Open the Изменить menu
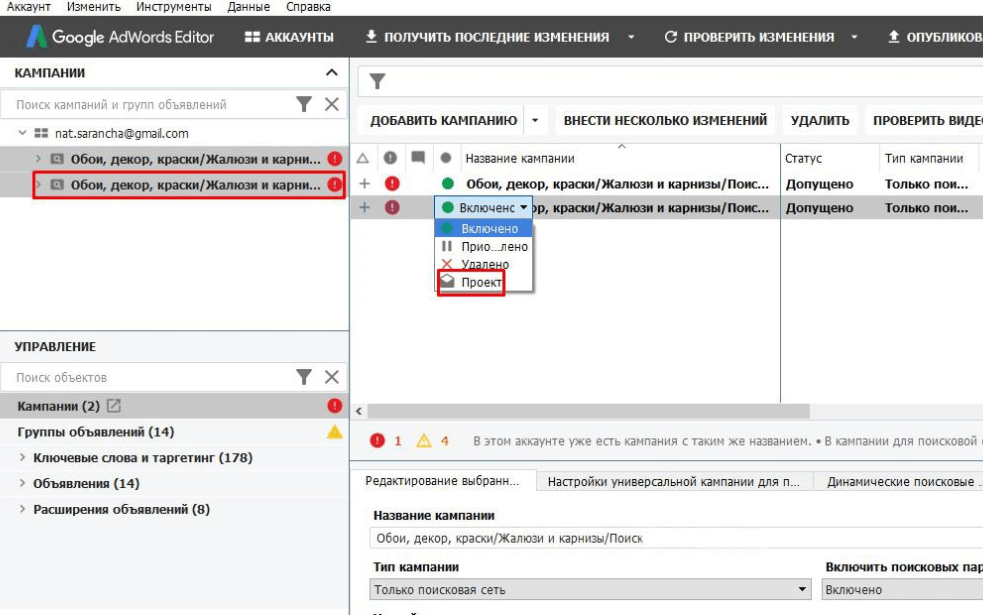983x615 pixels. pyautogui.click(x=93, y=7)
